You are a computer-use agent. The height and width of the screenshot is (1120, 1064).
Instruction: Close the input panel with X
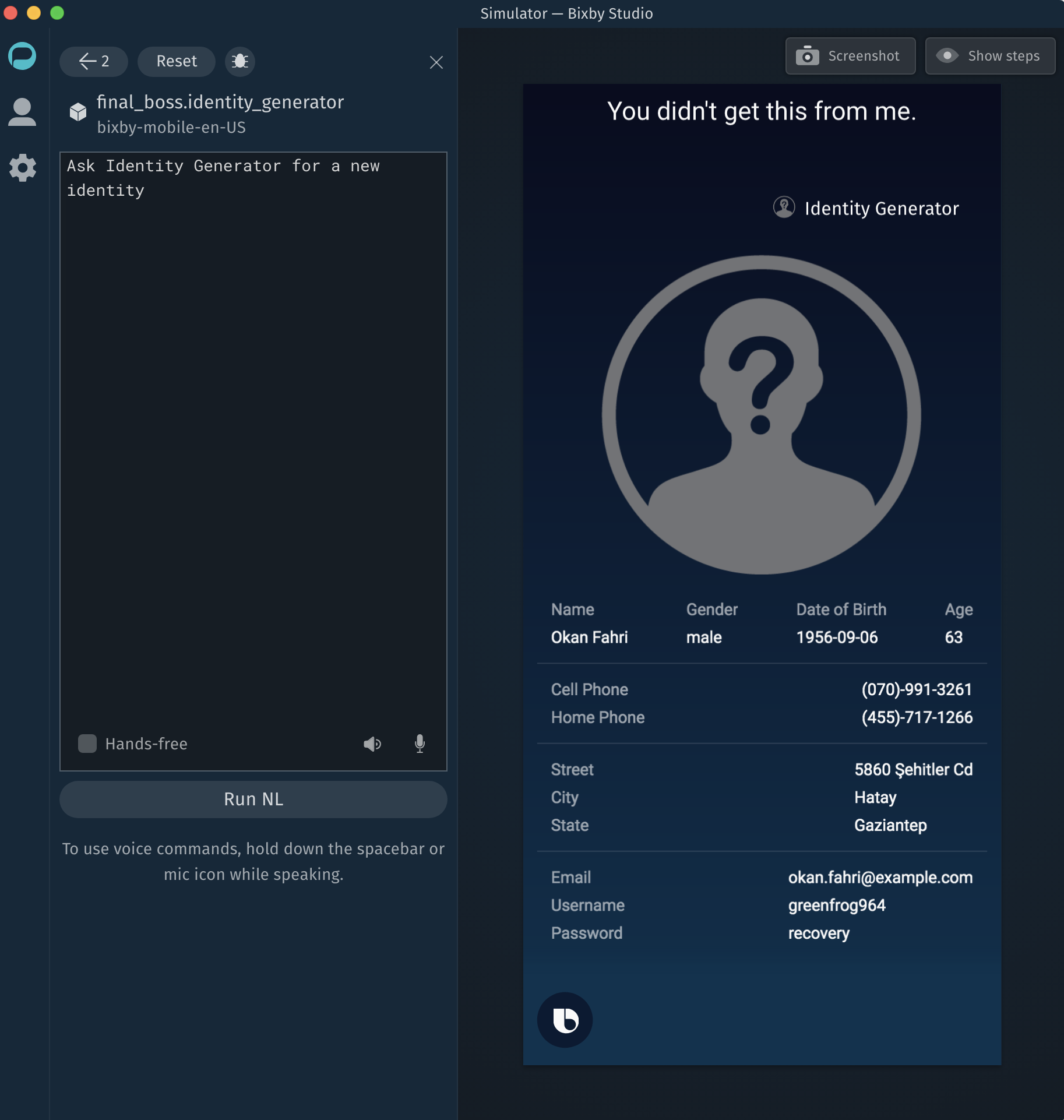click(436, 62)
